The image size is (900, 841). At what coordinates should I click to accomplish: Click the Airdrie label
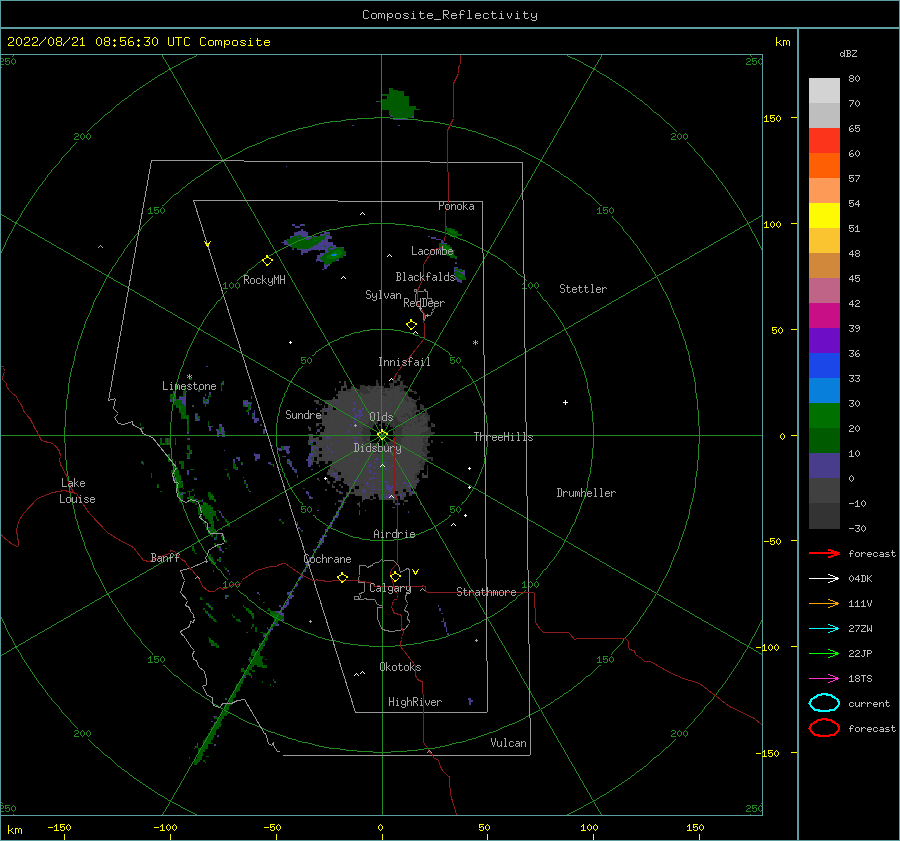coord(394,534)
